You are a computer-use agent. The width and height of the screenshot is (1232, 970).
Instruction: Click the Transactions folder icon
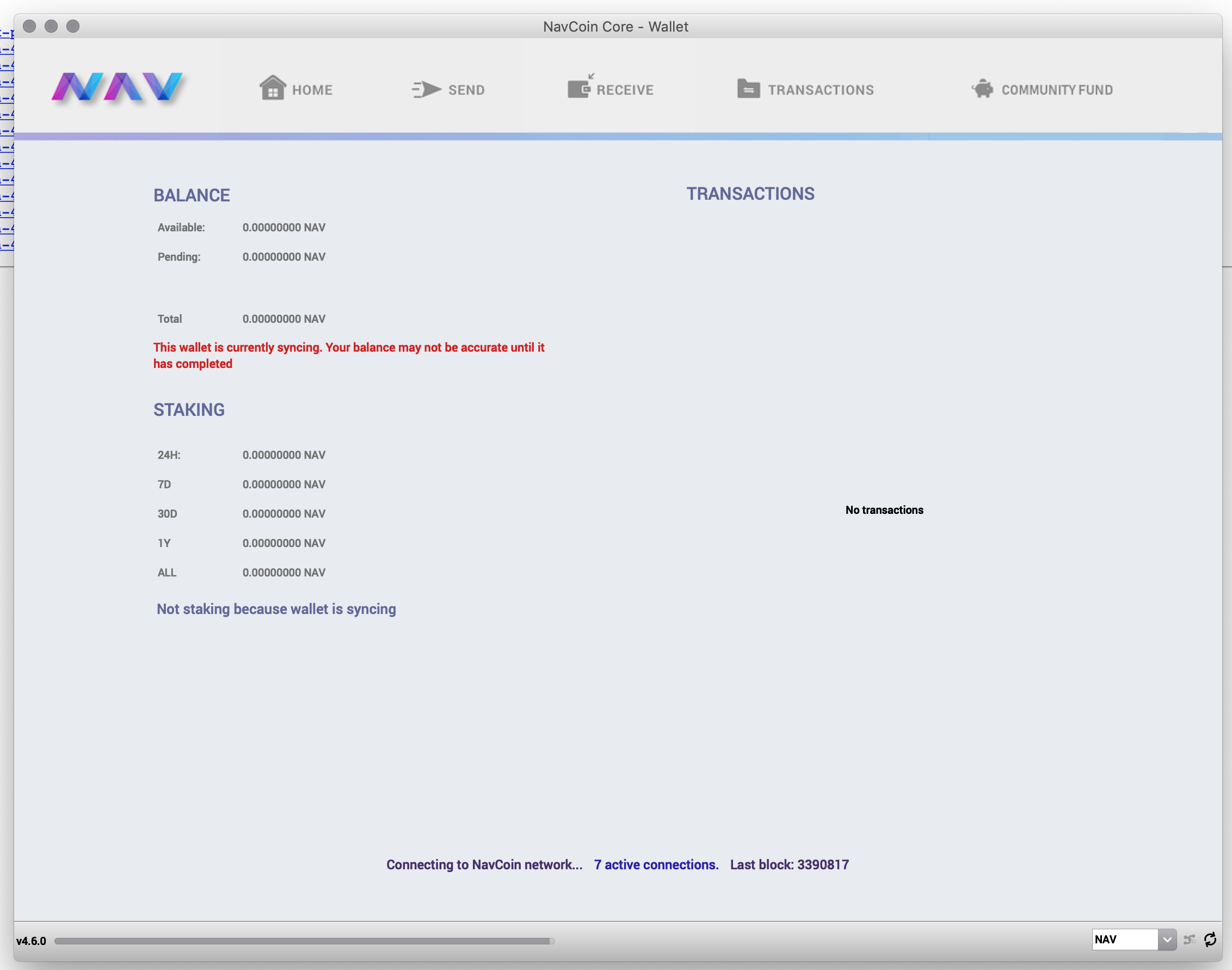click(748, 89)
